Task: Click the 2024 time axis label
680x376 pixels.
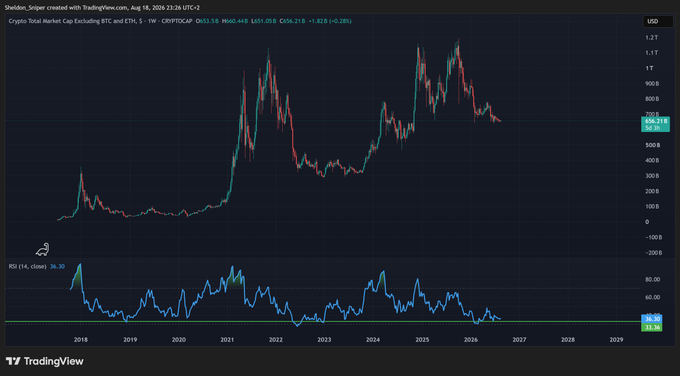Action: tap(373, 340)
